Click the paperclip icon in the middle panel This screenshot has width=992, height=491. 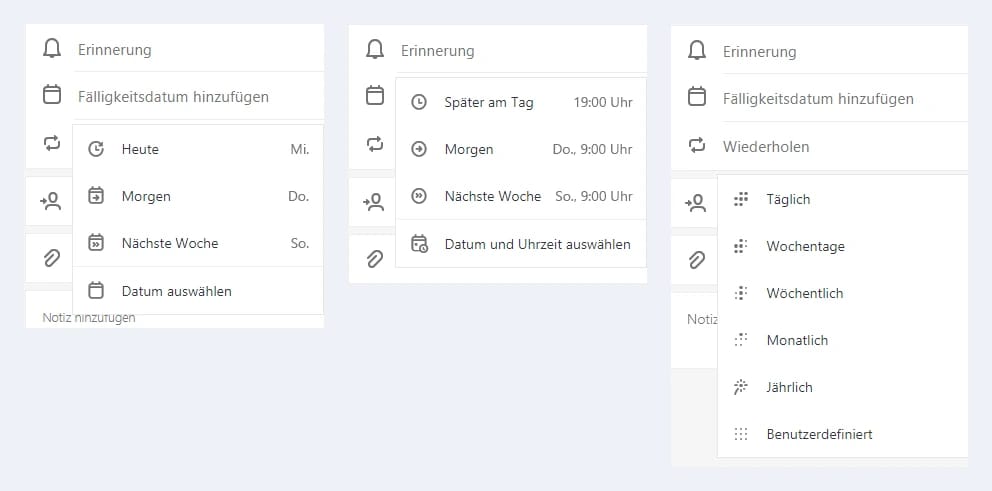(x=375, y=259)
